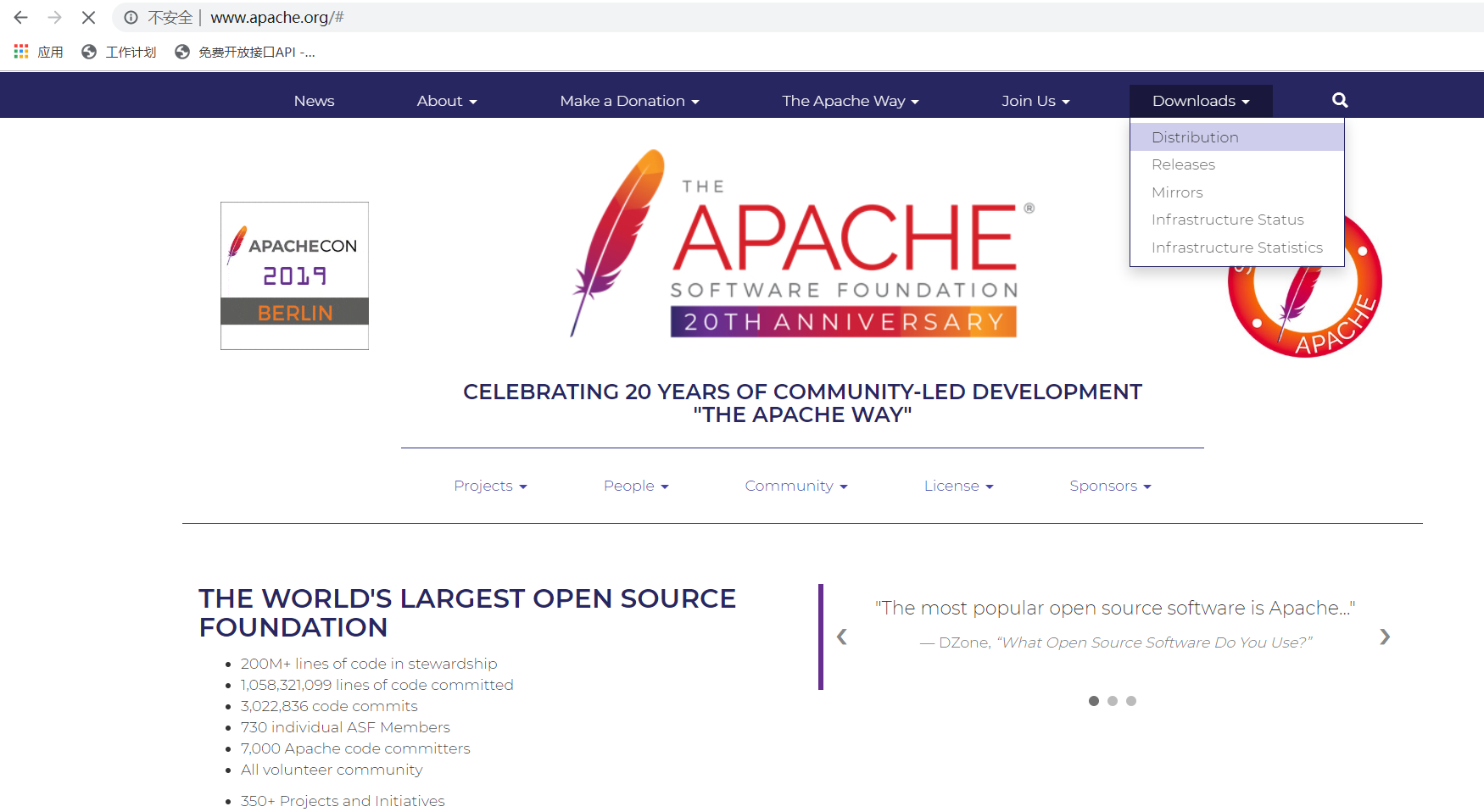The image size is (1484, 812).
Task: Click '7,000 Apache code committers' text
Action: click(x=355, y=748)
